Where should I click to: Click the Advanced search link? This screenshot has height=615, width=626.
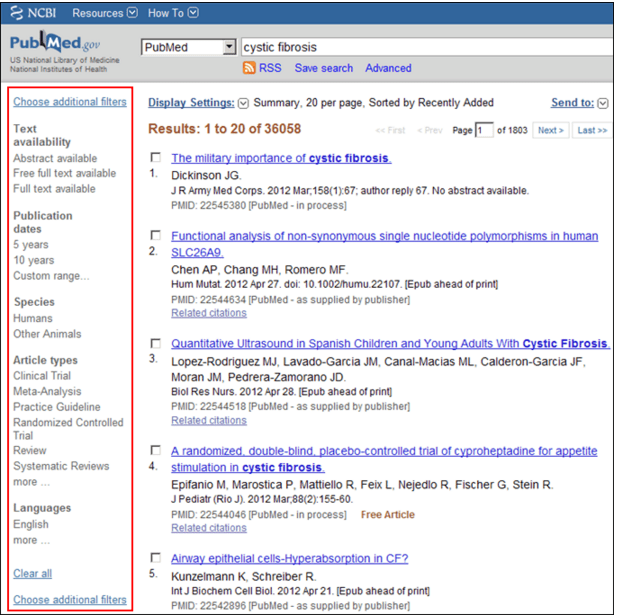[388, 68]
